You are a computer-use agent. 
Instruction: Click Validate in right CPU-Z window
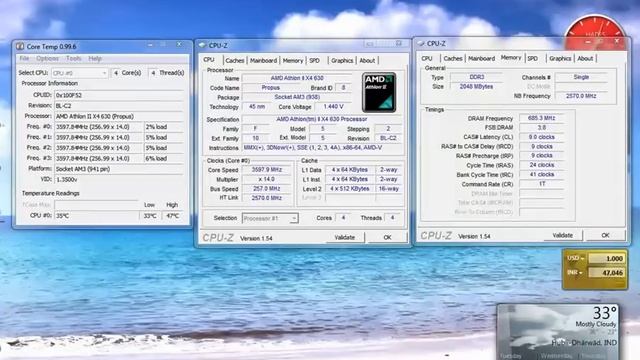[562, 235]
